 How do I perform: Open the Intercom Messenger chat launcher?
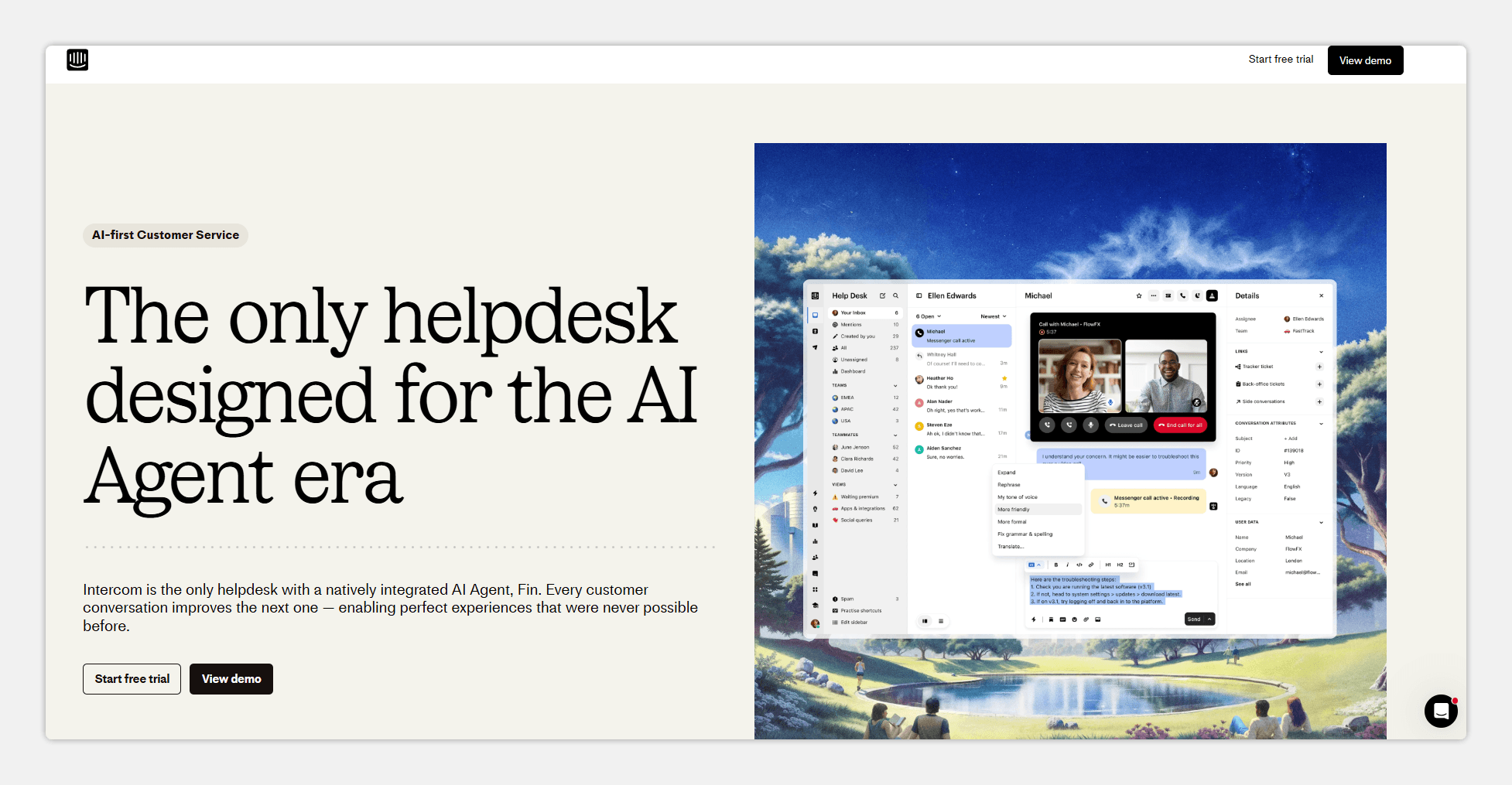[1441, 711]
